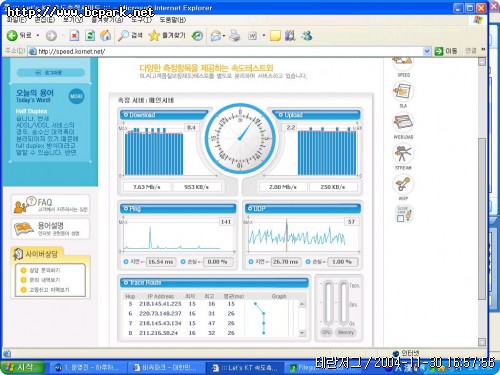Click the logout button in the blue panel
500x375 pixels.
coord(51,72)
